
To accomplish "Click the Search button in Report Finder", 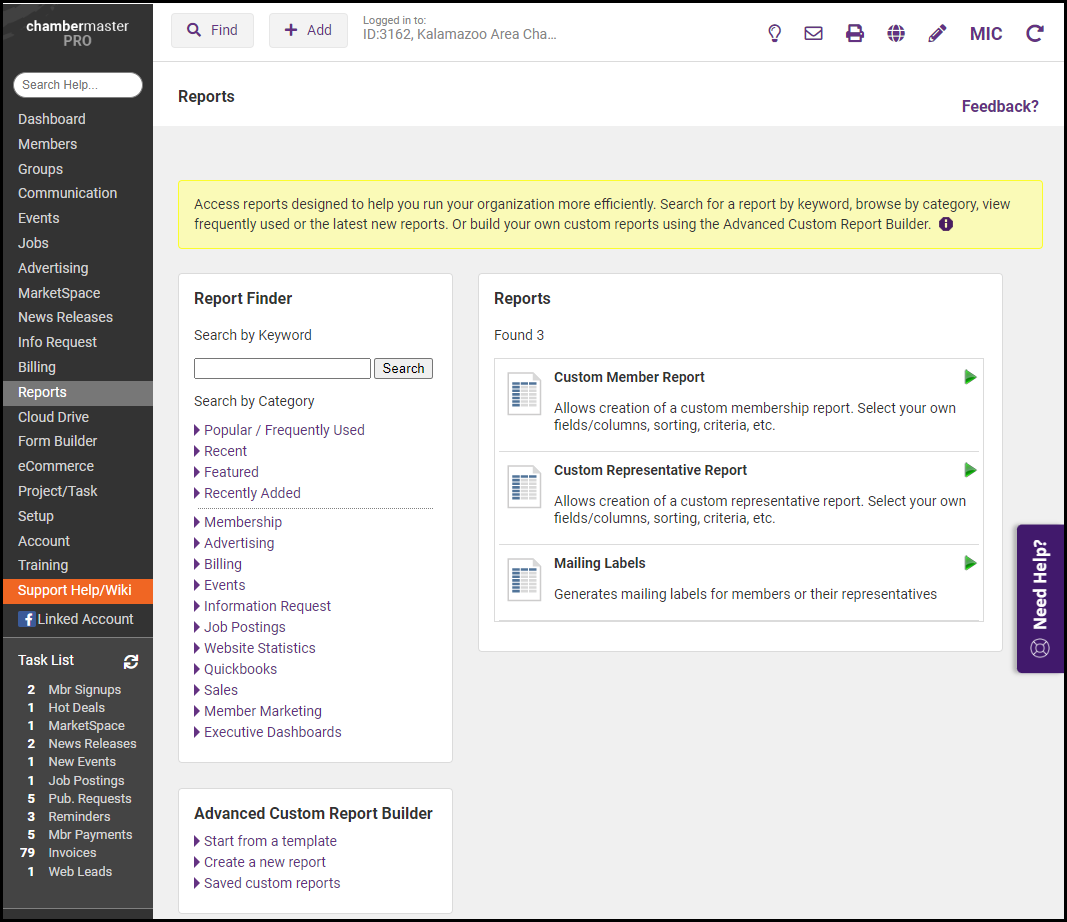I will [403, 368].
